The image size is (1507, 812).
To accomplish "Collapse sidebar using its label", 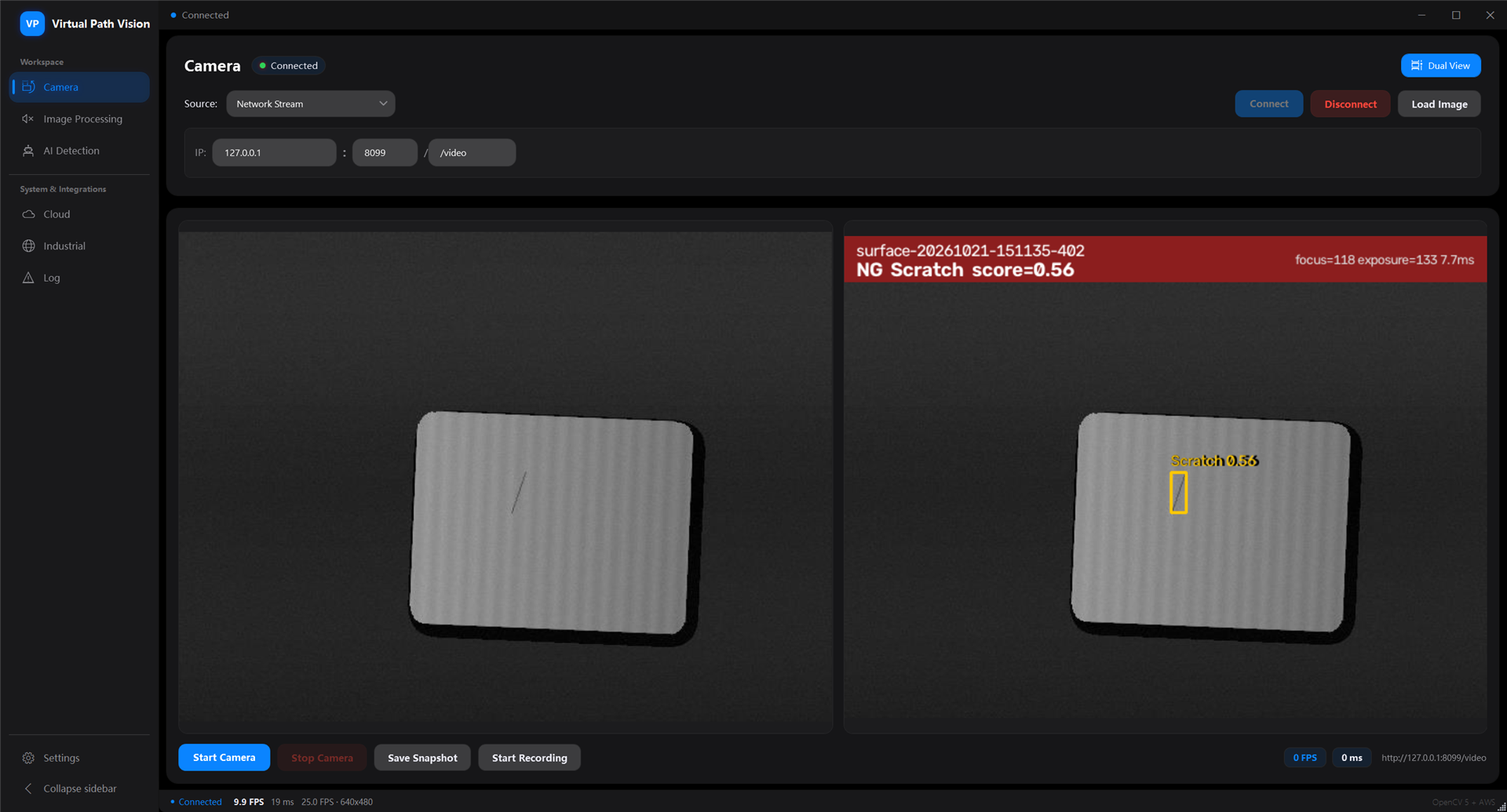I will [80, 788].
